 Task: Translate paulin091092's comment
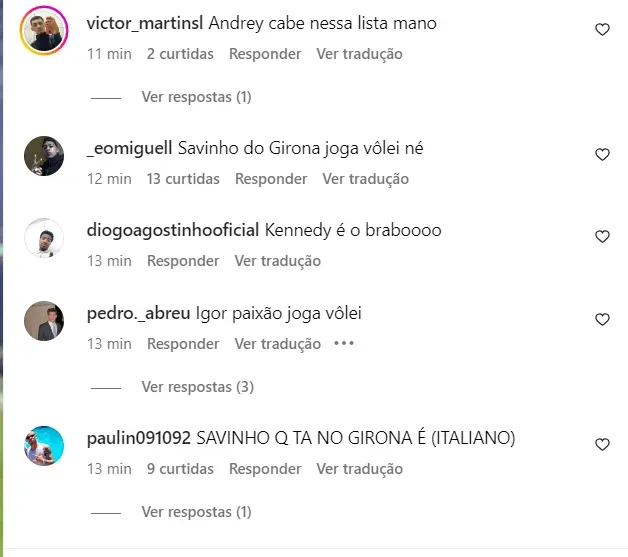[x=359, y=469]
